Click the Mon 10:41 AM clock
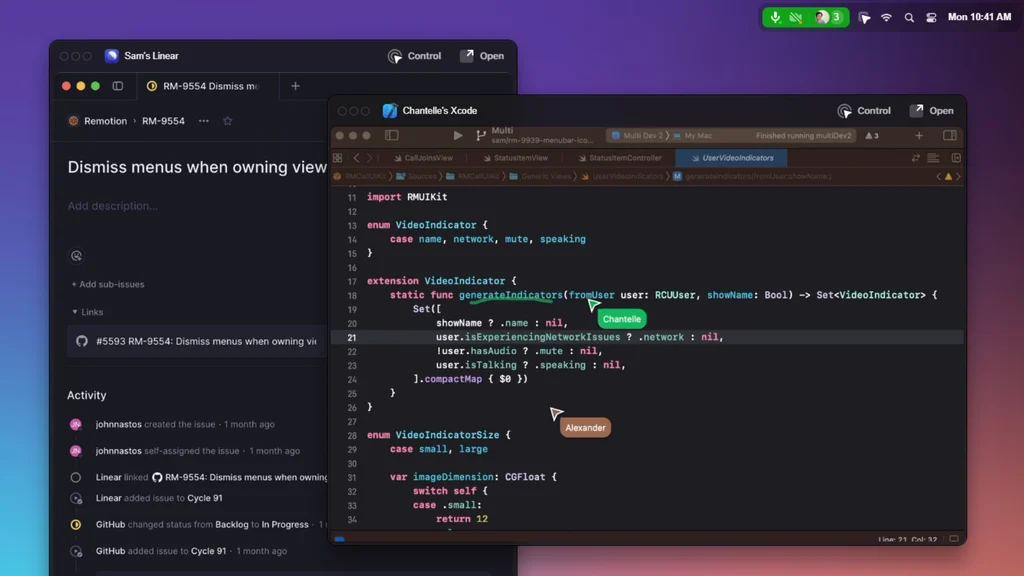This screenshot has height=576, width=1024. click(x=979, y=17)
